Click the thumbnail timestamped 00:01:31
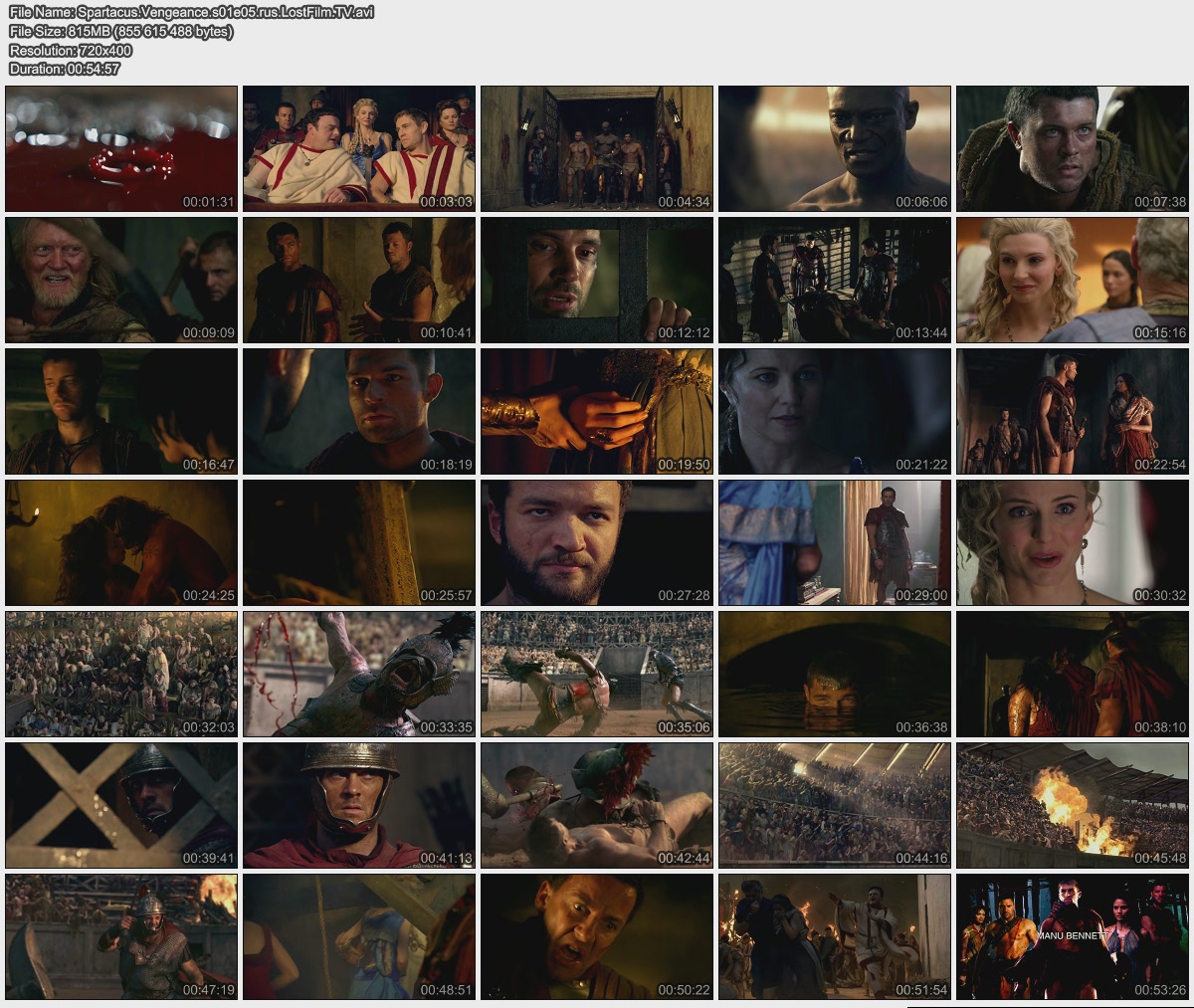The image size is (1194, 1008). coord(121,148)
